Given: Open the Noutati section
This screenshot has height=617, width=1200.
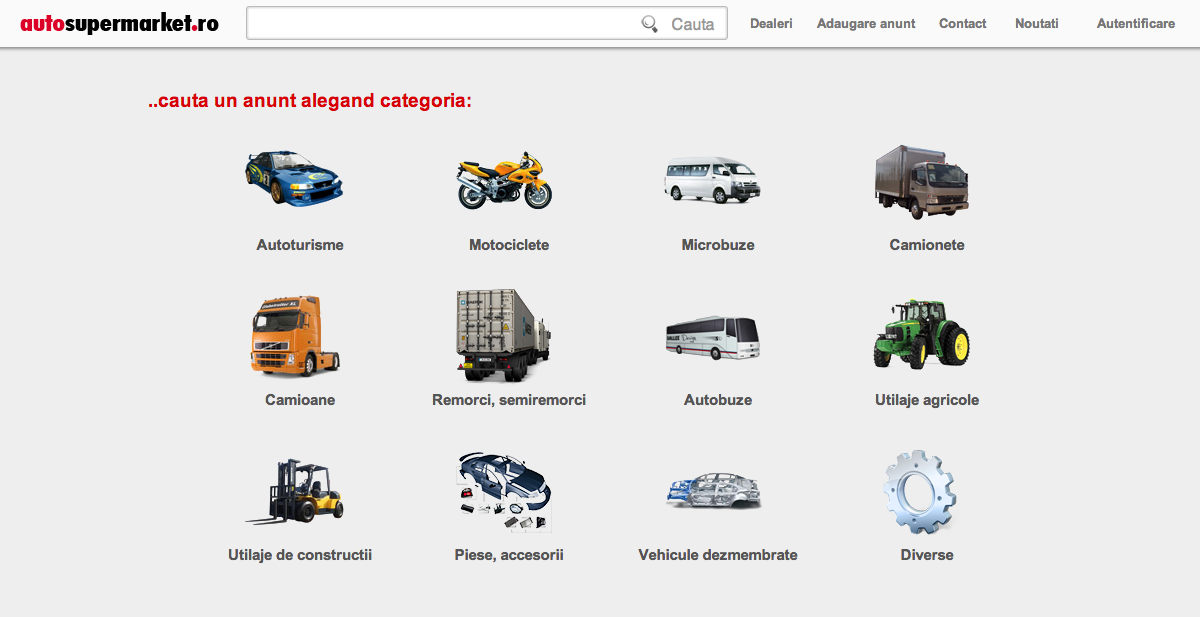Looking at the screenshot, I should pyautogui.click(x=1037, y=24).
